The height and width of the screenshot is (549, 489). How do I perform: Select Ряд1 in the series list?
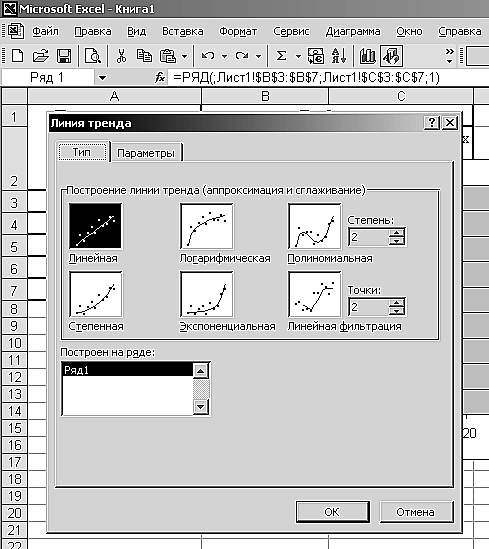[127, 370]
